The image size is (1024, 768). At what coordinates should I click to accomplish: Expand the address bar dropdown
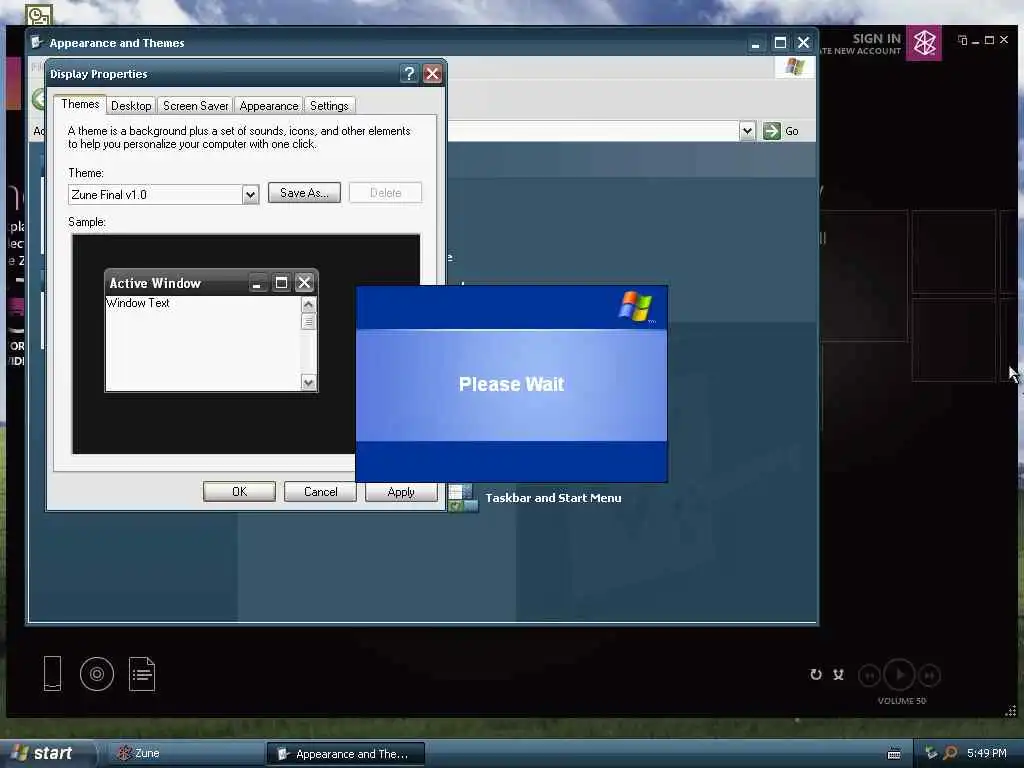click(747, 131)
